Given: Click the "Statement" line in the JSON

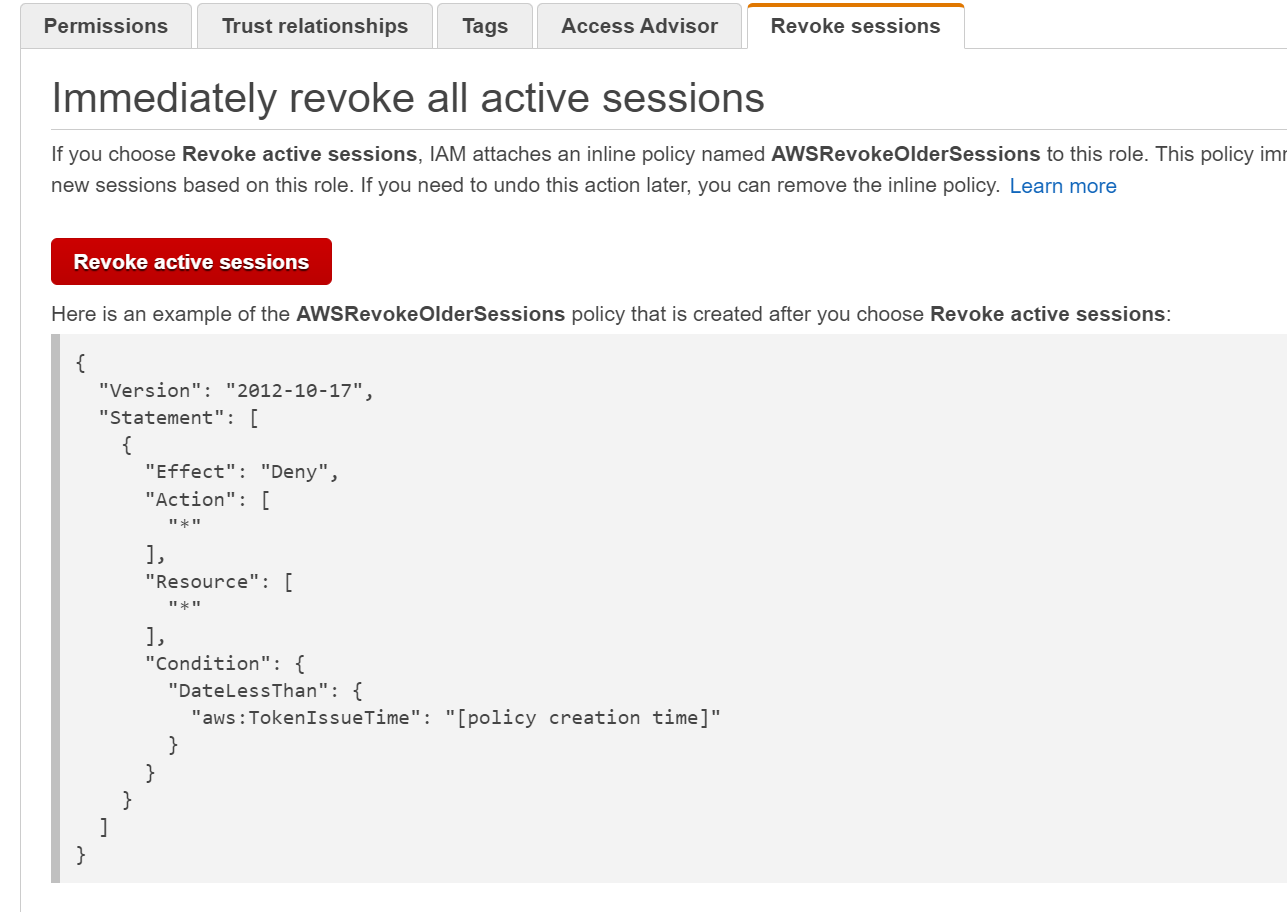Looking at the screenshot, I should click(x=179, y=417).
